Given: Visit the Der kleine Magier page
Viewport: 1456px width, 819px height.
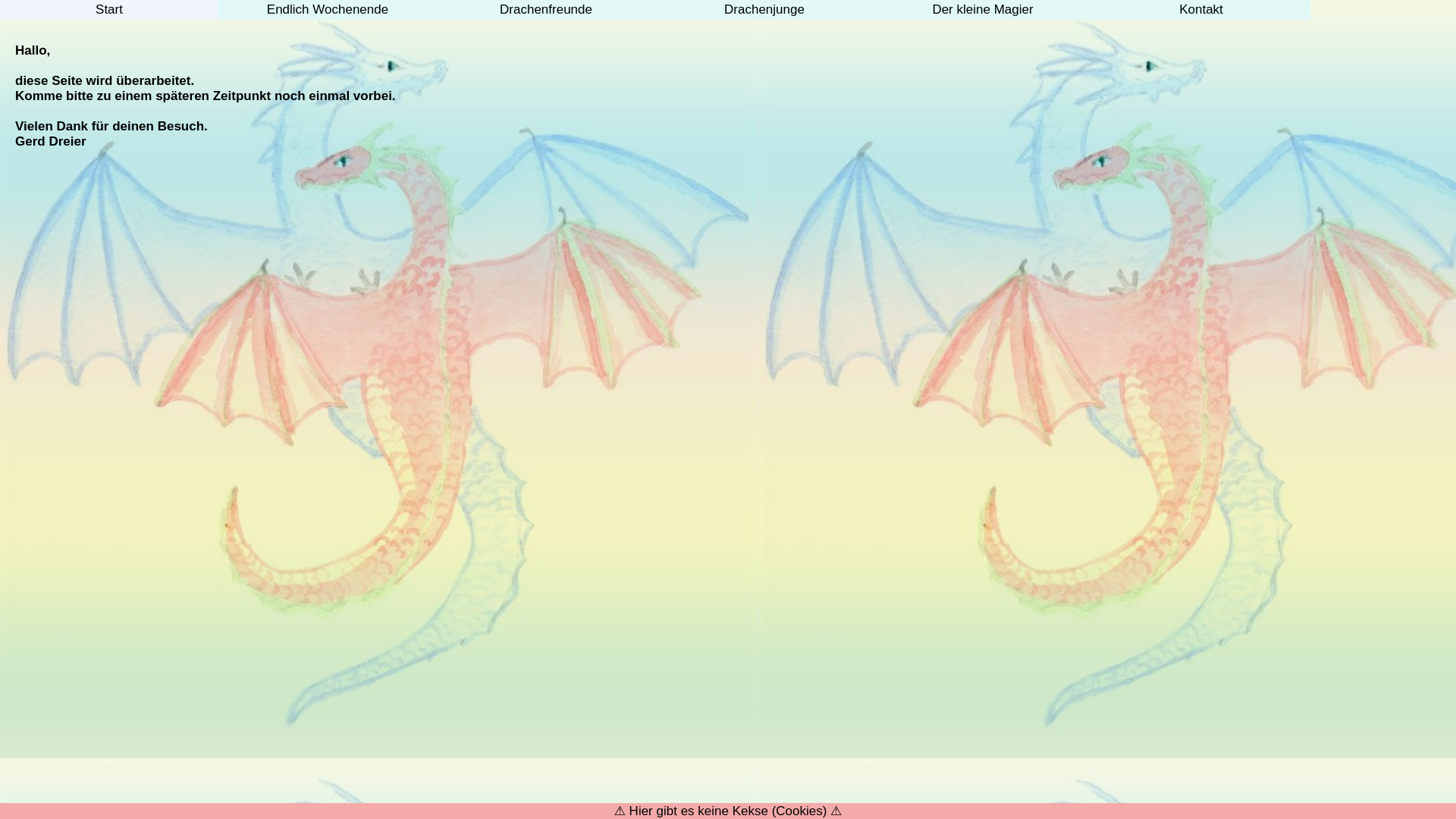Looking at the screenshot, I should (983, 10).
